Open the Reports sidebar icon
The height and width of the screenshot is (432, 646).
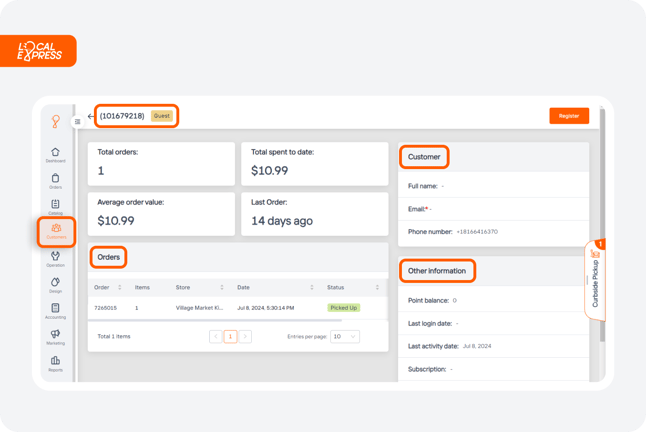(55, 364)
